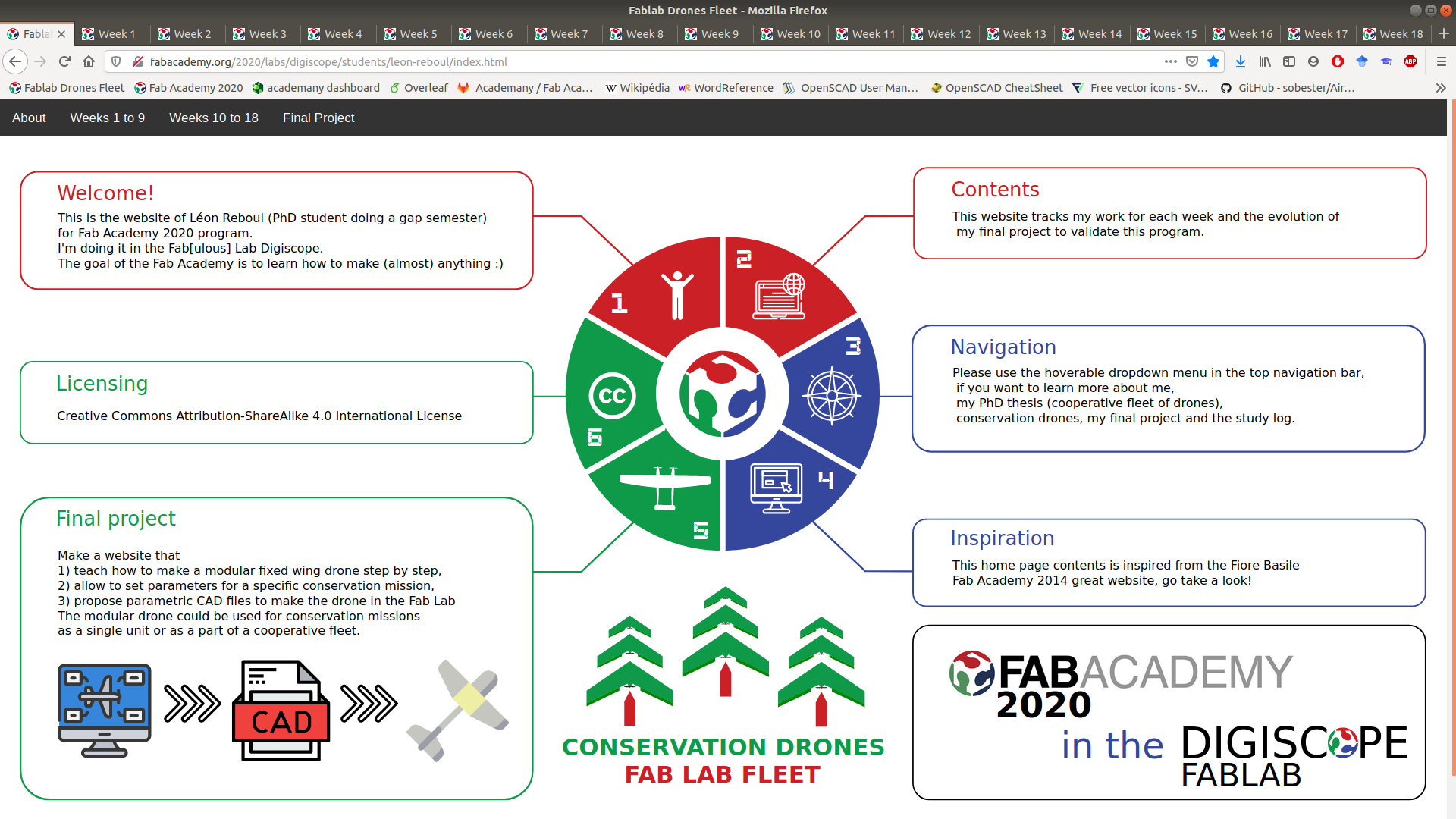Expand the bookmarks overflow chevron
This screenshot has height=819, width=1456.
[1441, 88]
